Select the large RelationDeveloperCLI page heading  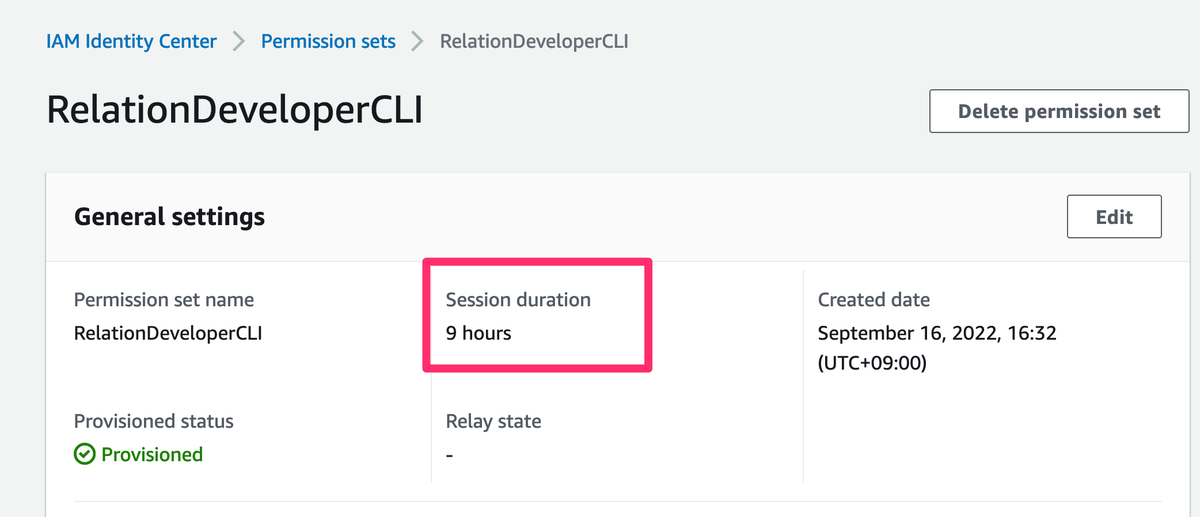pos(234,110)
